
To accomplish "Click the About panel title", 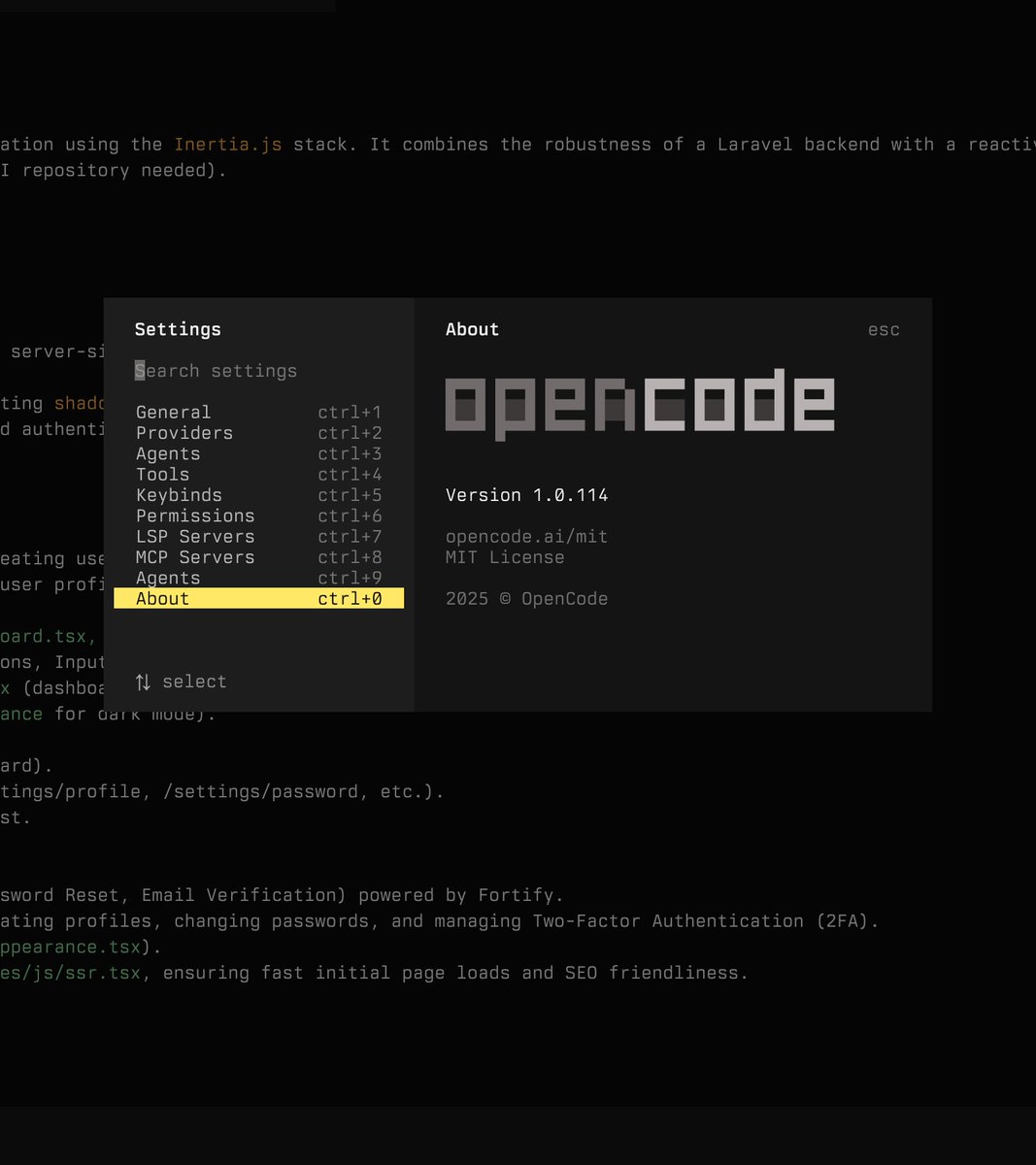I will point(472,329).
